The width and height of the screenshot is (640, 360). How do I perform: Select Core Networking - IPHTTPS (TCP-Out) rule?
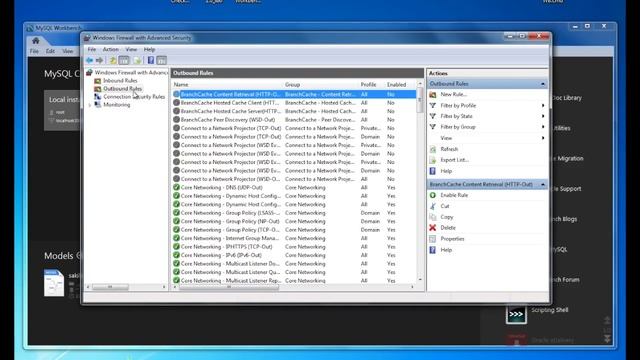[x=294, y=247]
